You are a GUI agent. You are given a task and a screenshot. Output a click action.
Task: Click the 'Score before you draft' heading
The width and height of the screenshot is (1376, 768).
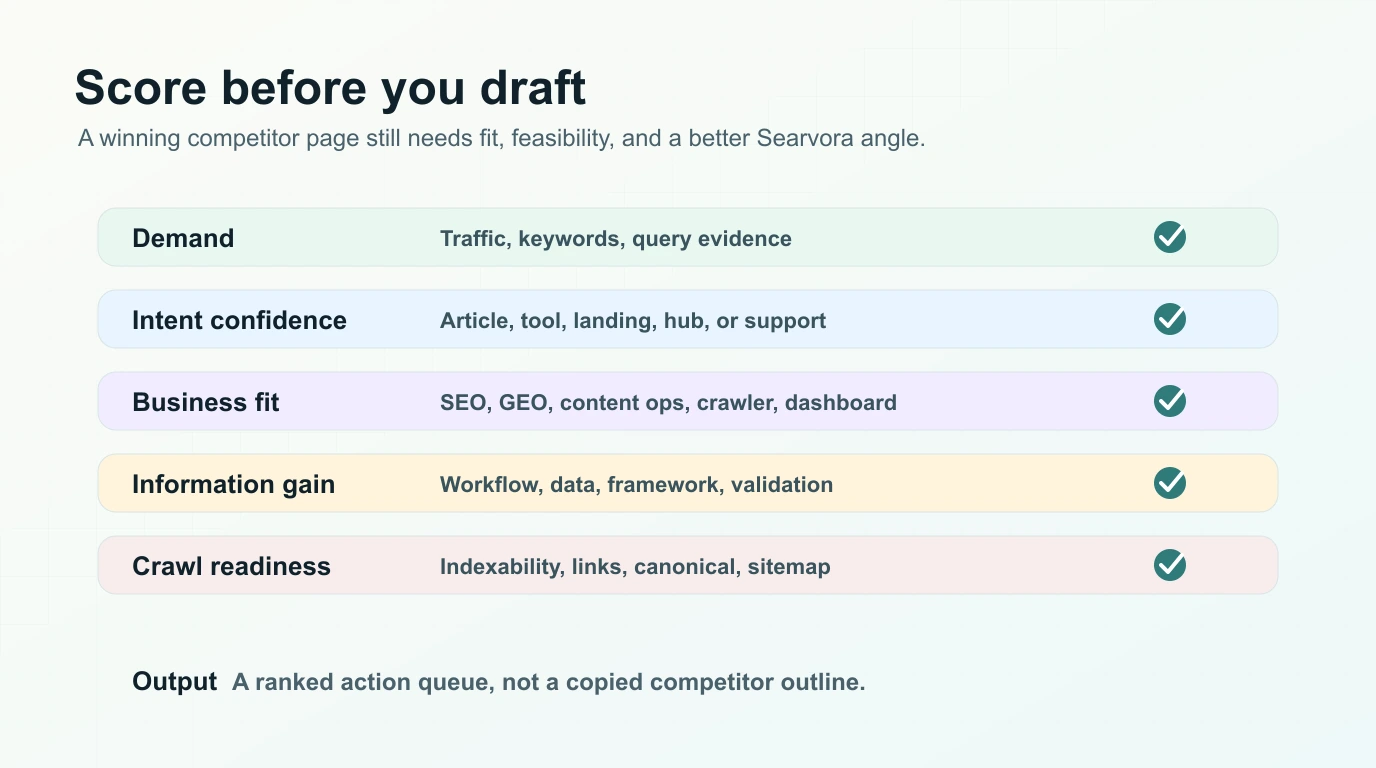pyautogui.click(x=331, y=87)
